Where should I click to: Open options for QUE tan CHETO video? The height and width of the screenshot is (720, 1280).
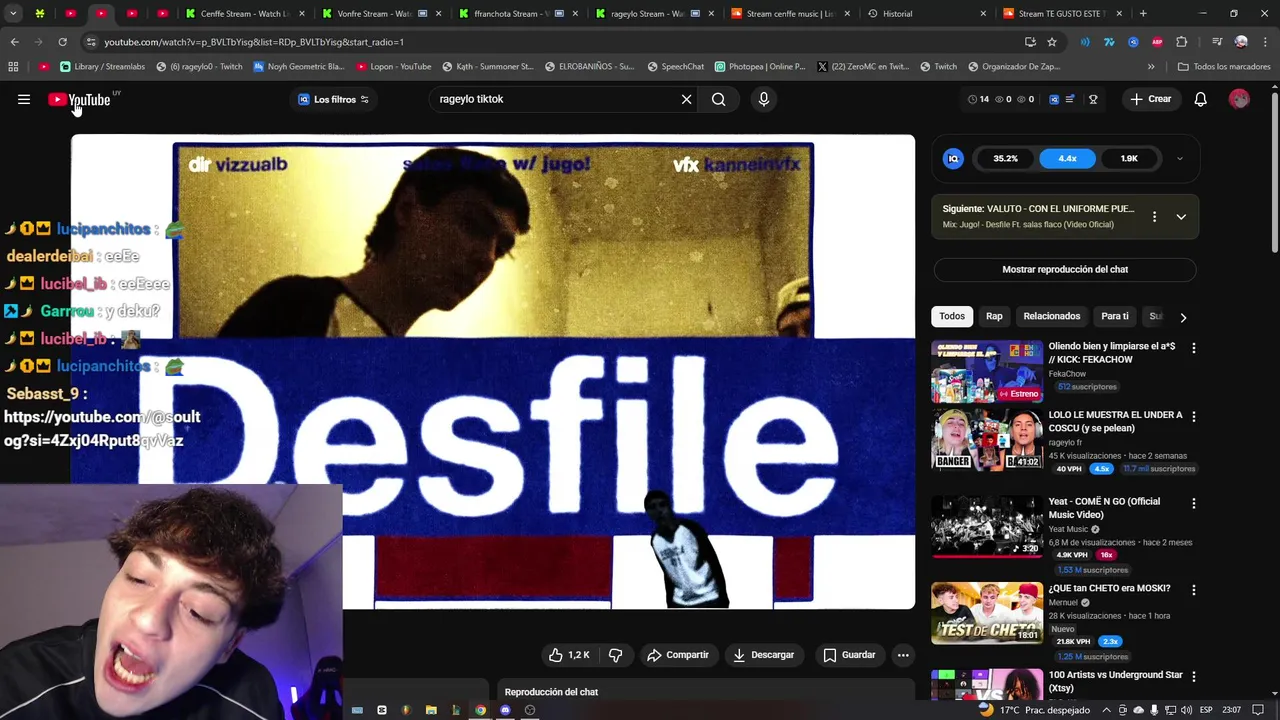click(x=1193, y=590)
